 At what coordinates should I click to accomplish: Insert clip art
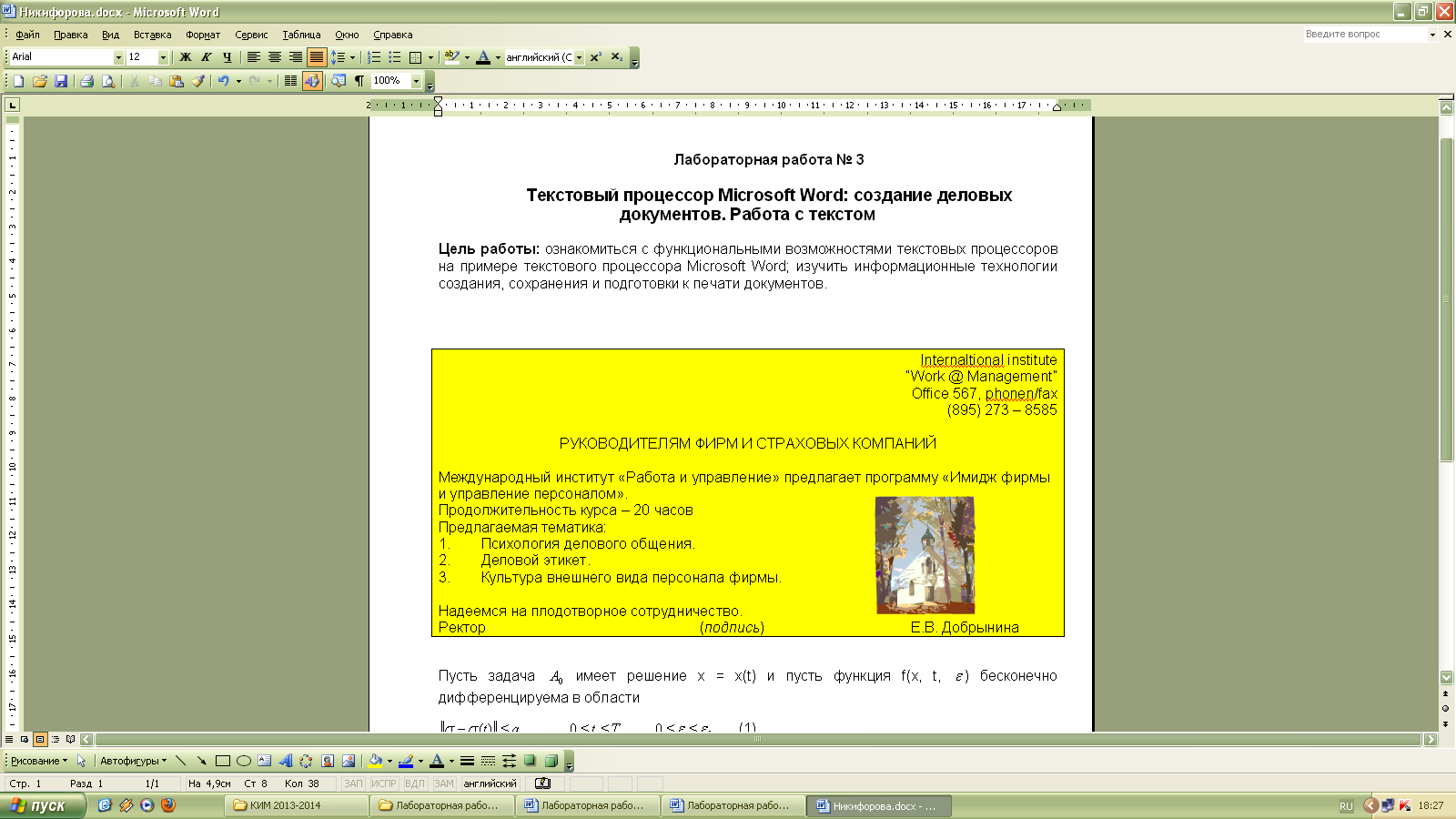coord(328,761)
